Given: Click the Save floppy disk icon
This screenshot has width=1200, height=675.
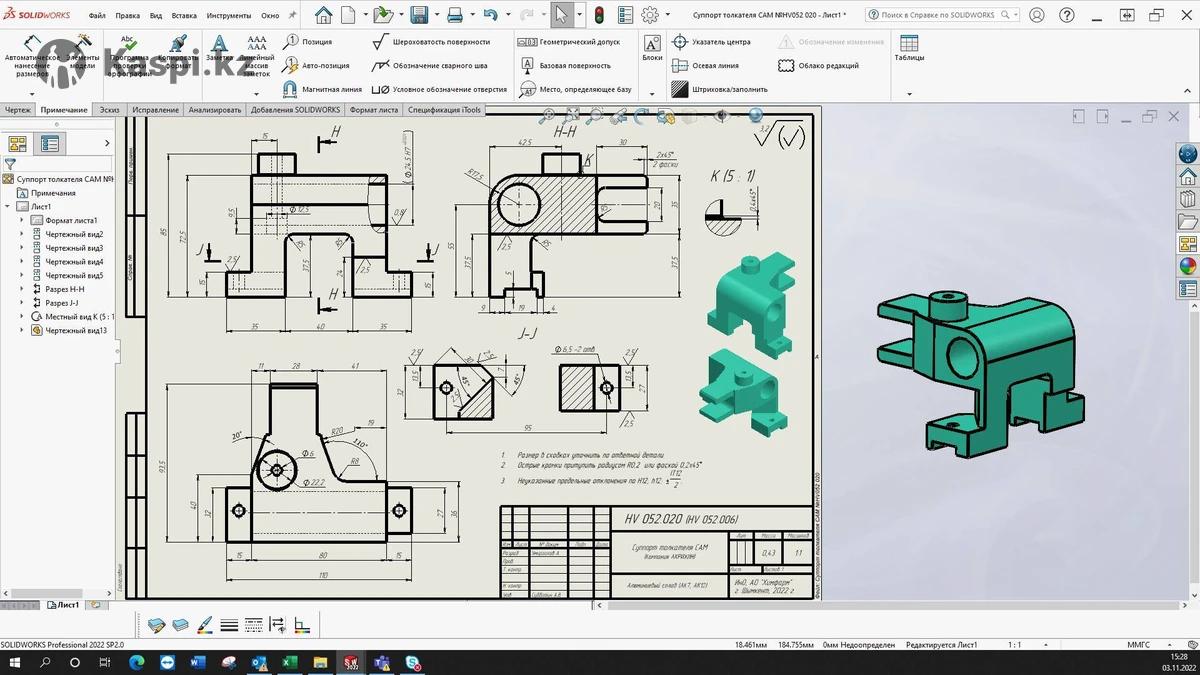Looking at the screenshot, I should pyautogui.click(x=419, y=15).
